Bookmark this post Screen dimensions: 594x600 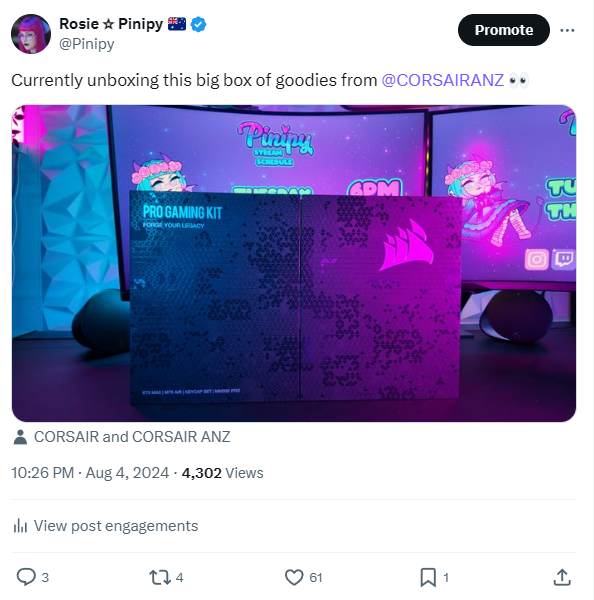coord(428,577)
